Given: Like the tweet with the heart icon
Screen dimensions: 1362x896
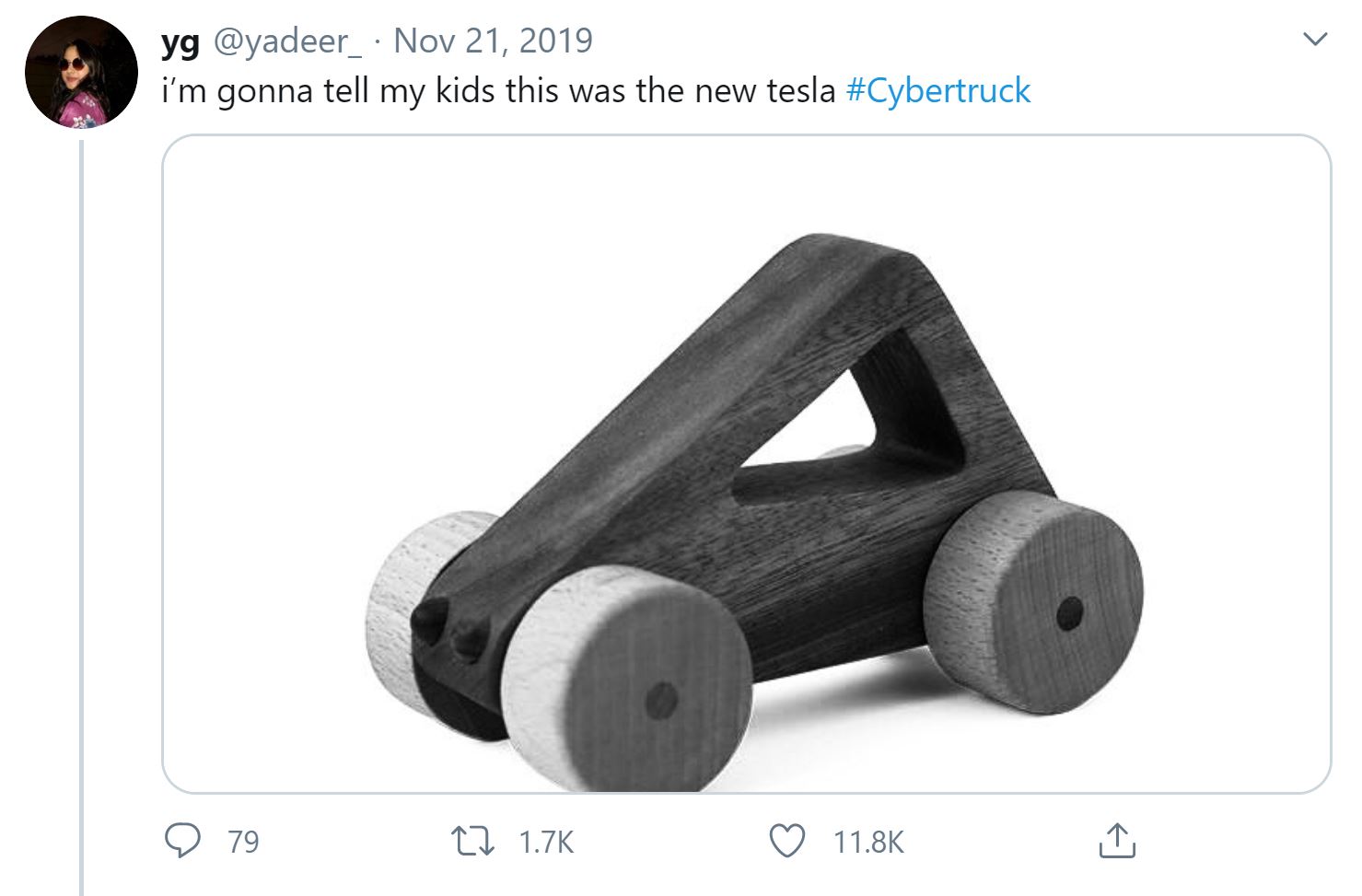Looking at the screenshot, I should click(786, 841).
